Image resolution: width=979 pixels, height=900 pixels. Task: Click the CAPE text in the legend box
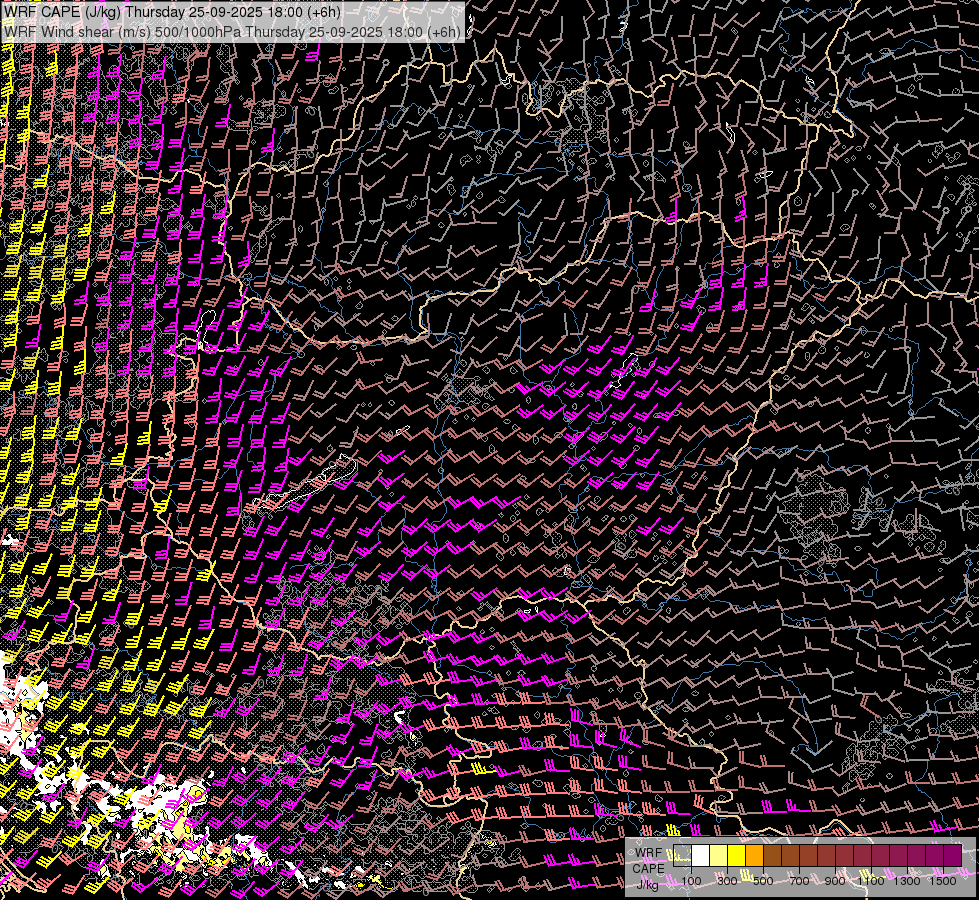coord(649,867)
